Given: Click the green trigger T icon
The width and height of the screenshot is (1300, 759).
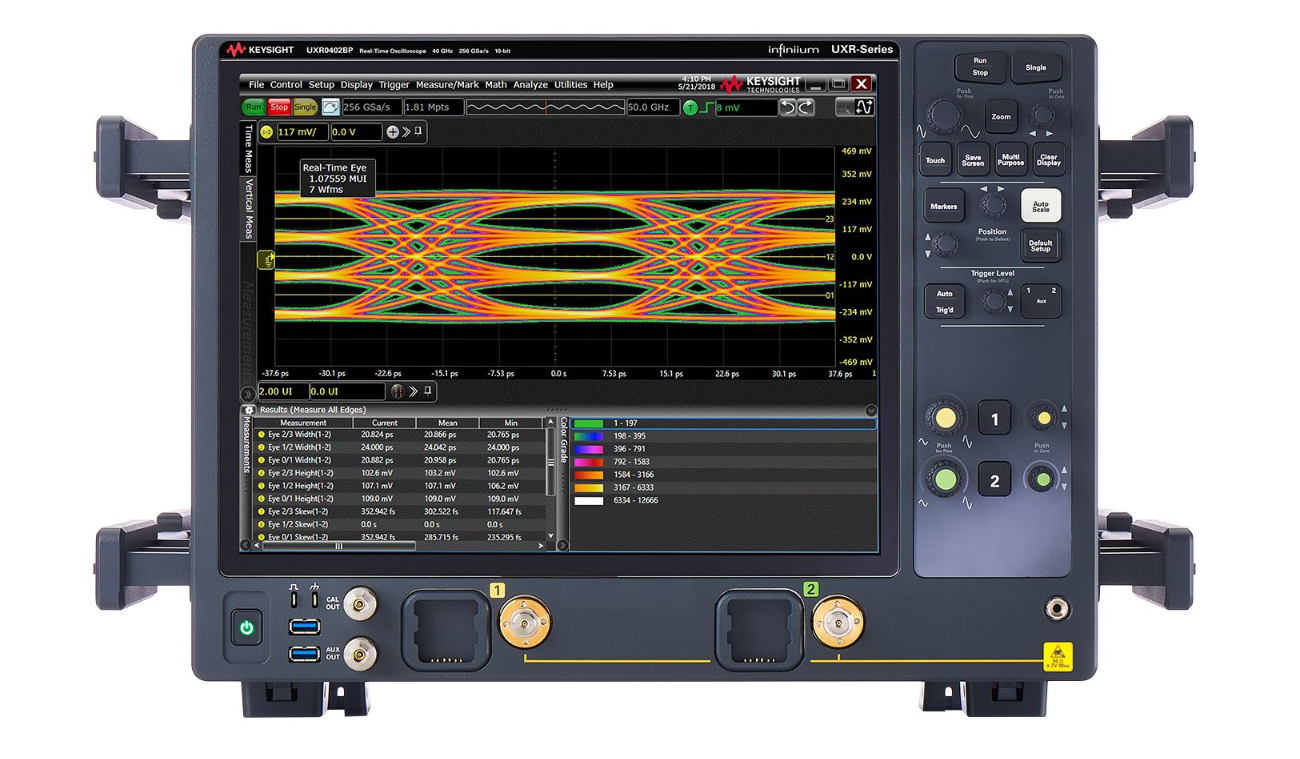Looking at the screenshot, I should coord(690,108).
